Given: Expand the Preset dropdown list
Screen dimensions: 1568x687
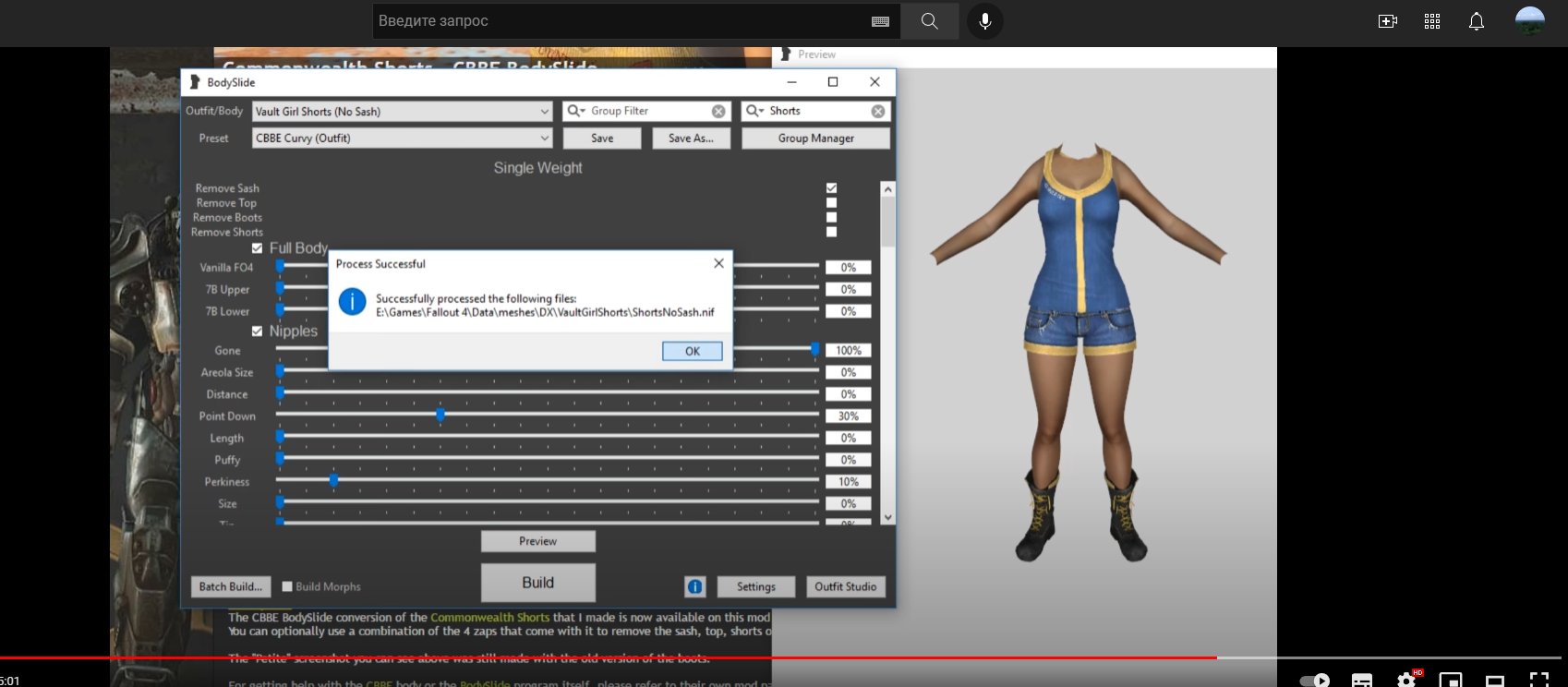Looking at the screenshot, I should 544,139.
